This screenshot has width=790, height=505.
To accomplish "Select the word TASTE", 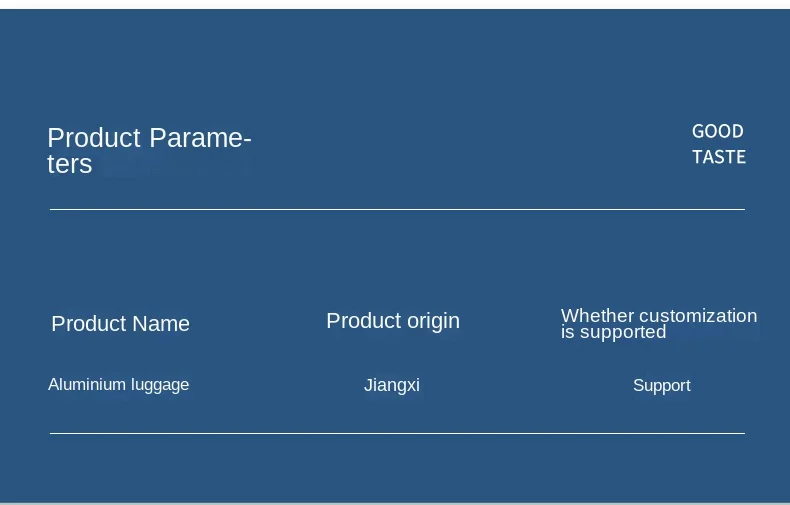I will (x=719, y=157).
